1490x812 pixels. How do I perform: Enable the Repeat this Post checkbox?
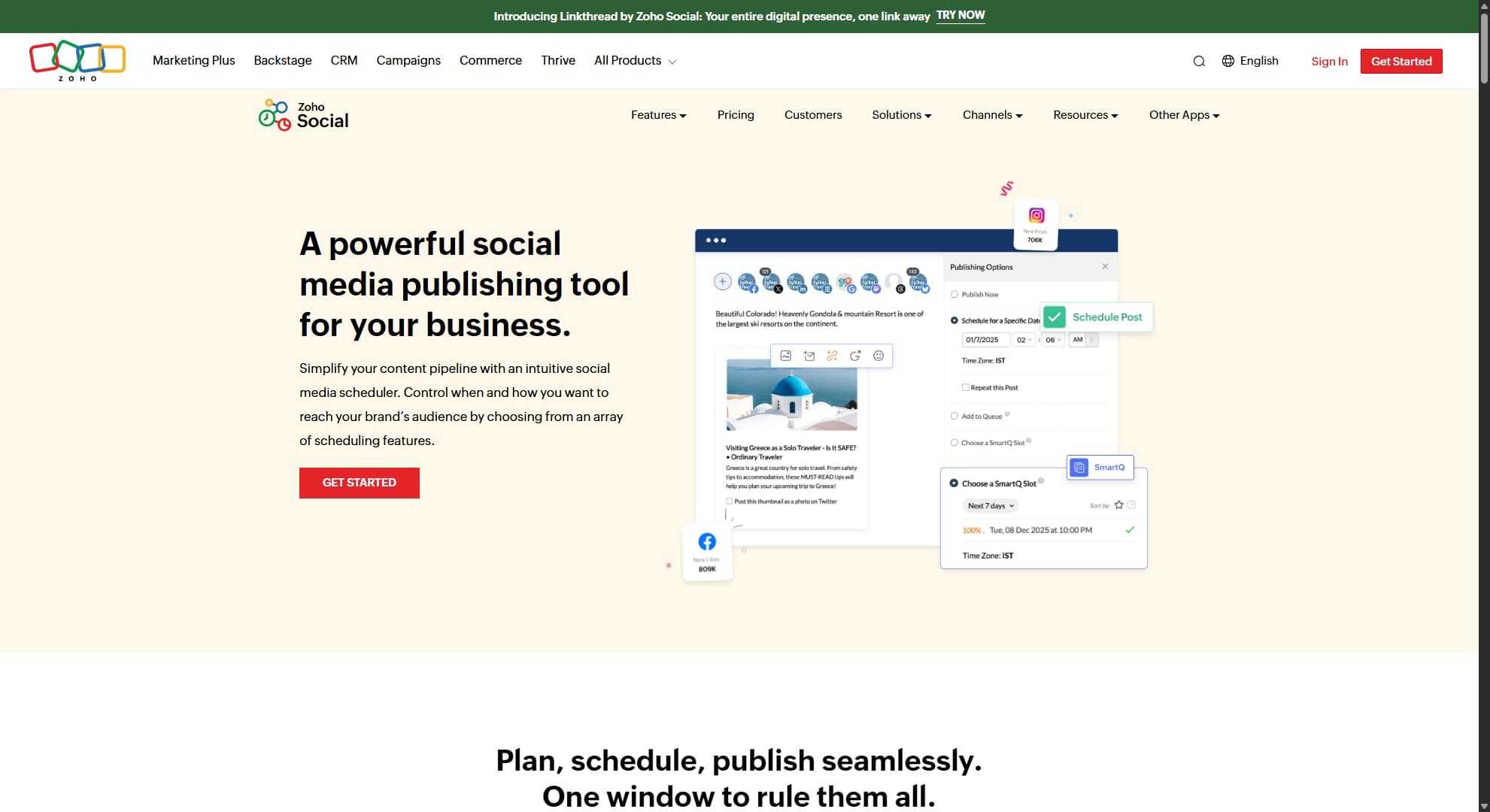tap(966, 387)
